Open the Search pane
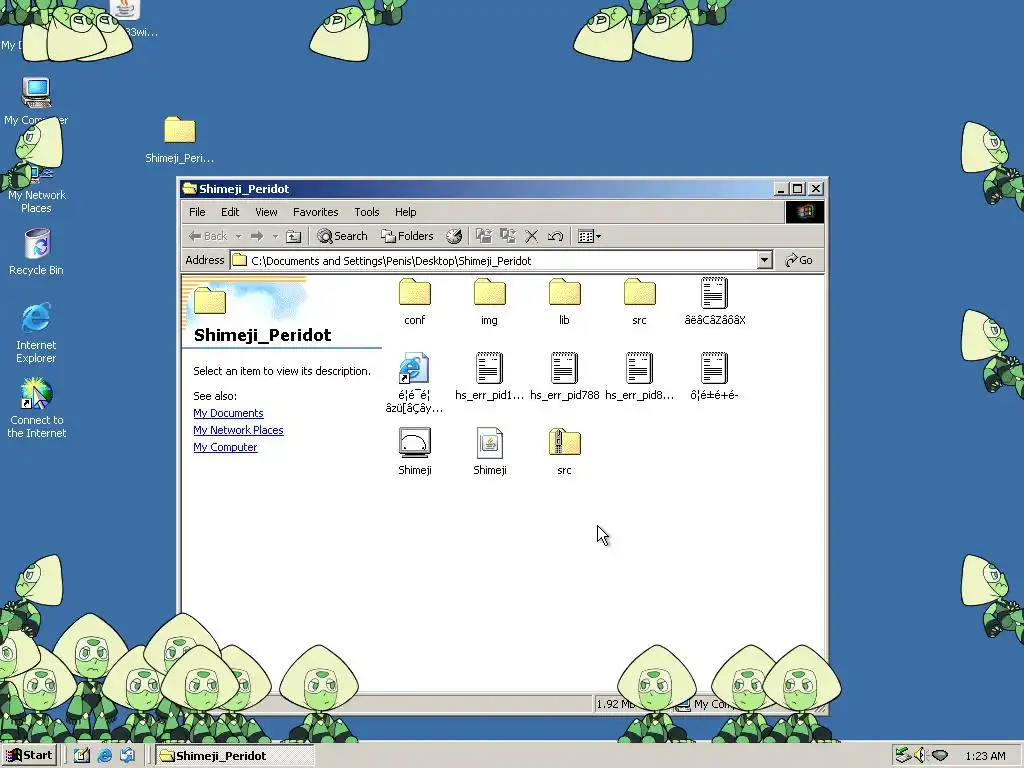This screenshot has height=768, width=1024. tap(342, 236)
